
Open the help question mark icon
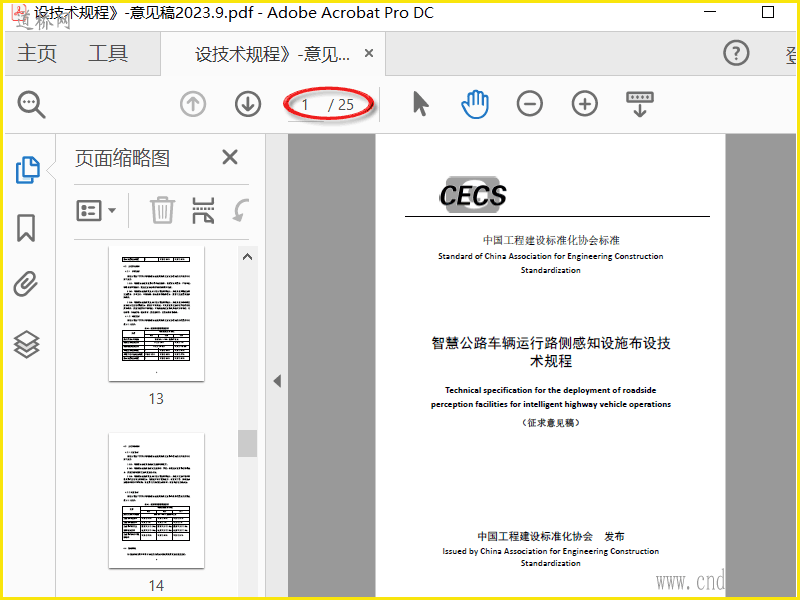pyautogui.click(x=736, y=53)
